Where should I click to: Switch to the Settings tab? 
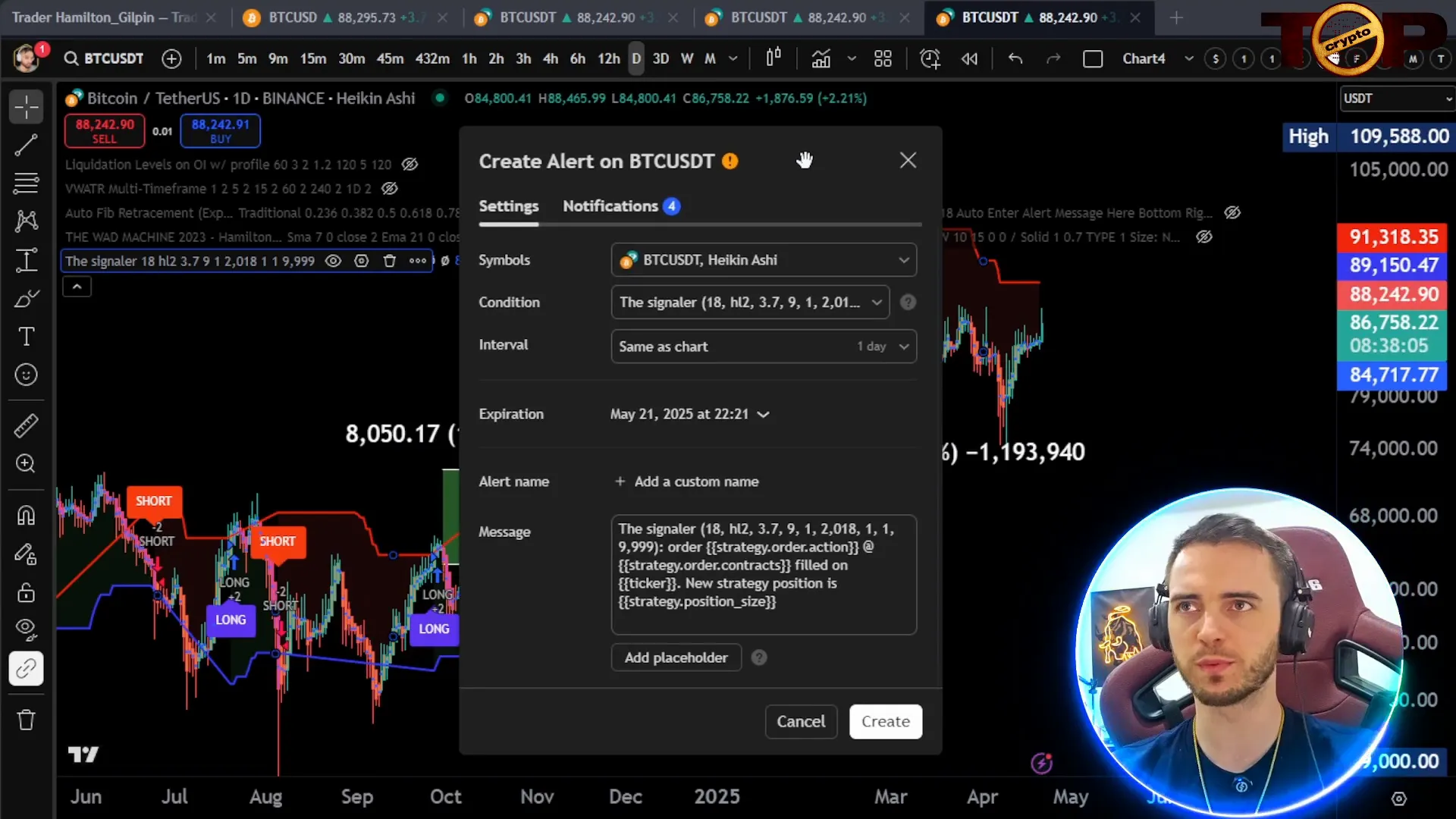(x=509, y=206)
